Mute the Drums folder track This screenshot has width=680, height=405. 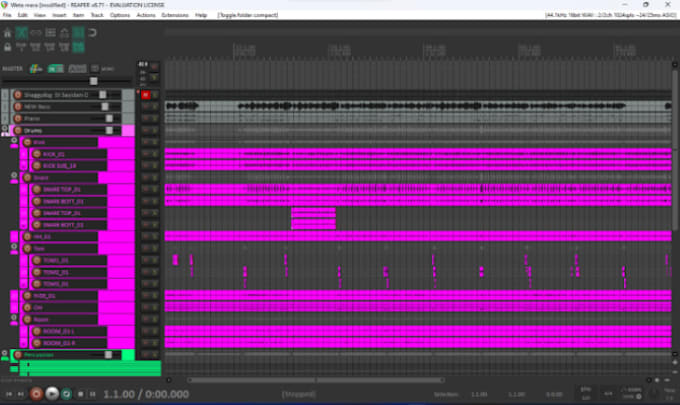pyautogui.click(x=146, y=130)
